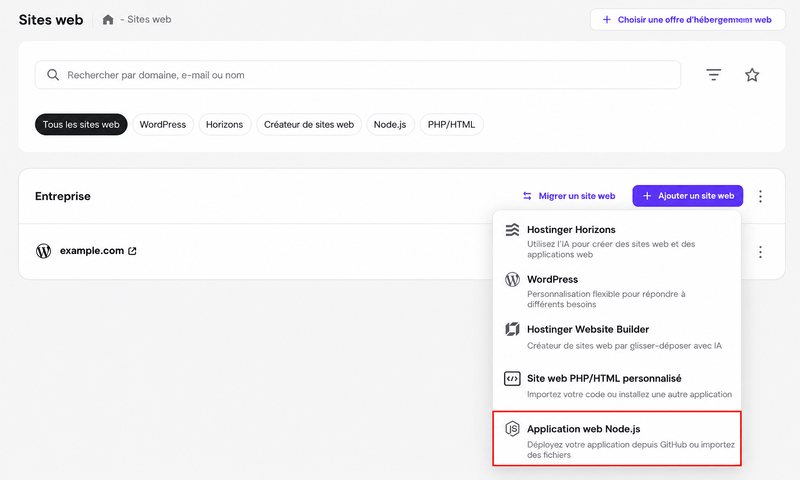Click the Sites web page title
800x480 pixels.
[x=51, y=20]
